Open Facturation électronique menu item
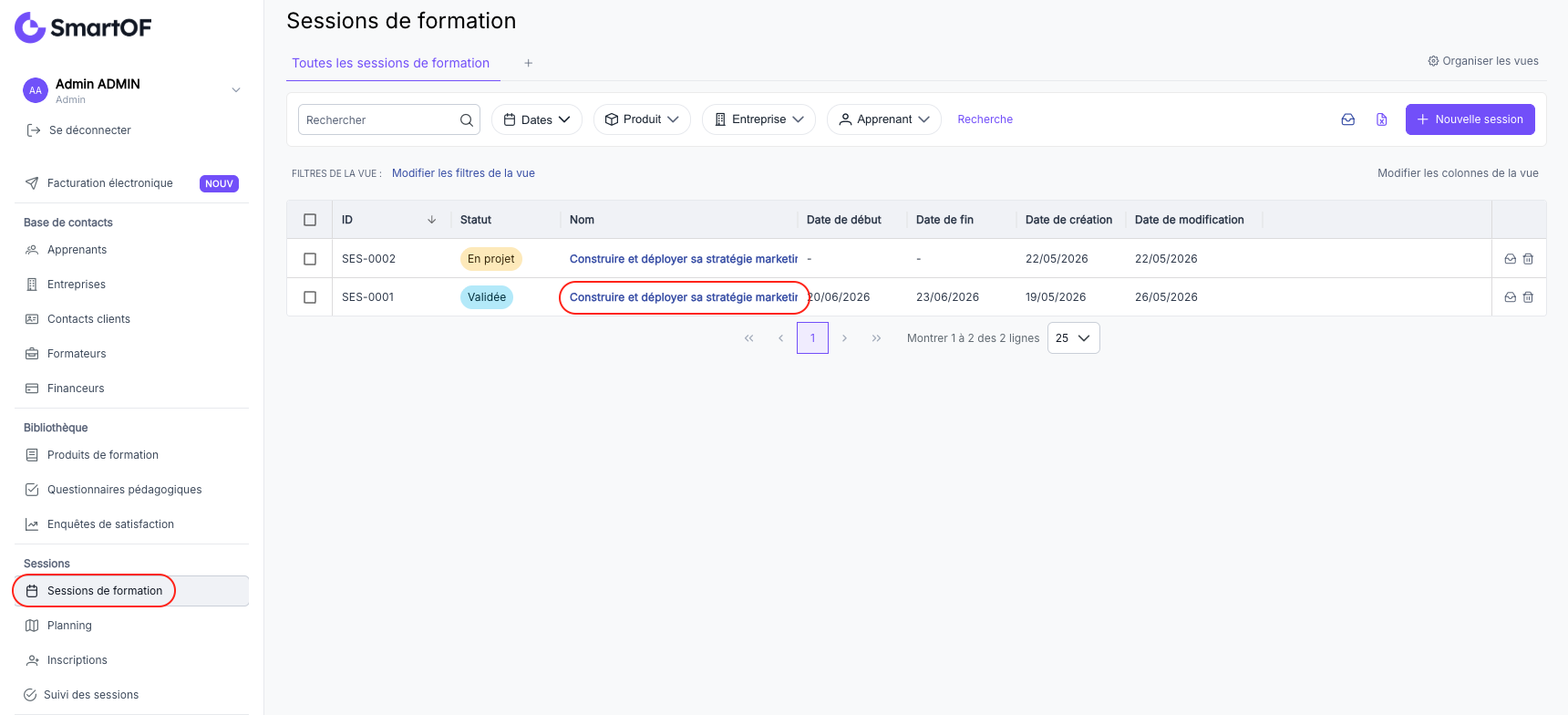Viewport: 1568px width, 715px height. pyautogui.click(x=109, y=183)
